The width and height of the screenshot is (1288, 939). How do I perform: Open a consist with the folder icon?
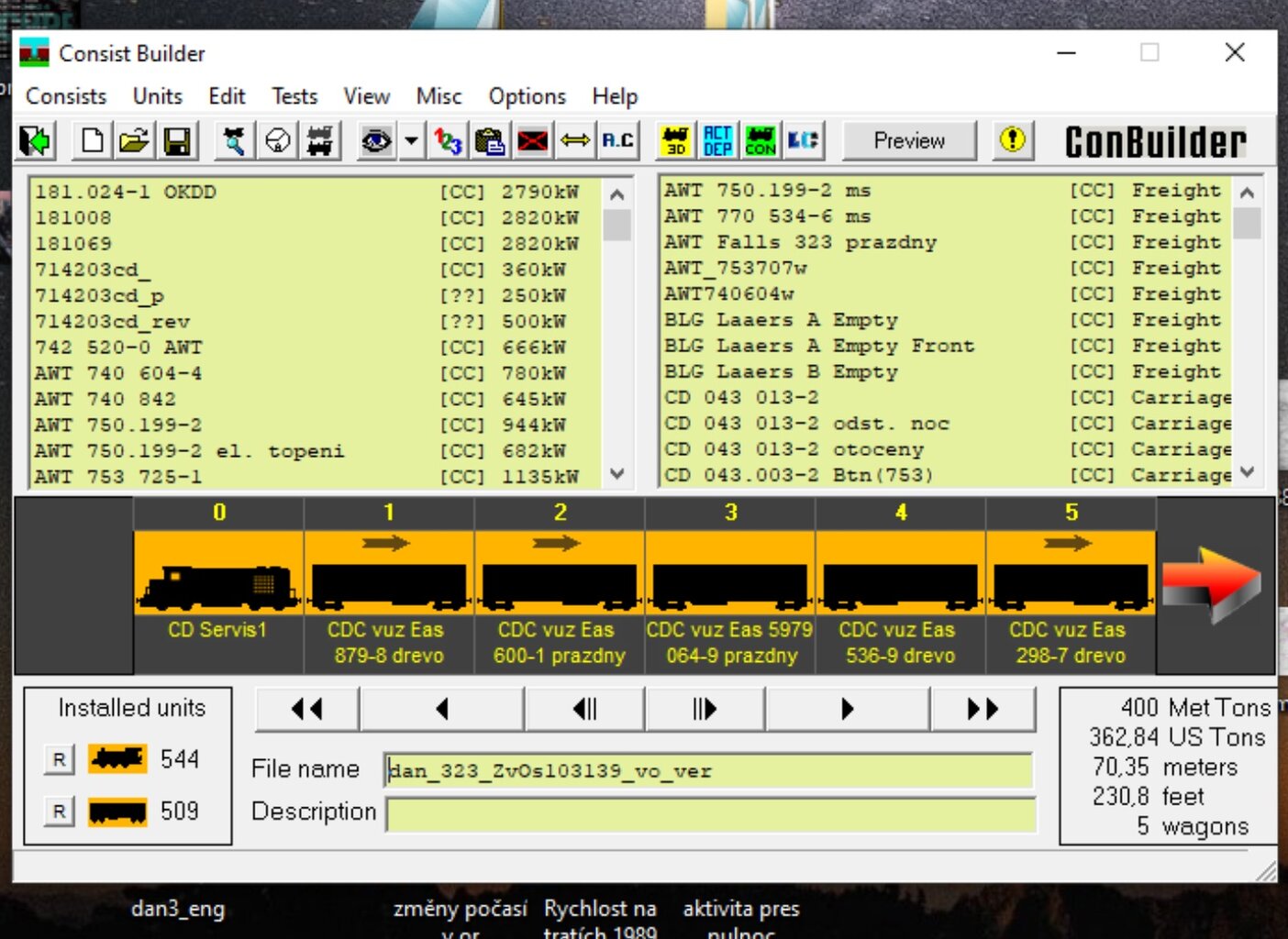(134, 141)
